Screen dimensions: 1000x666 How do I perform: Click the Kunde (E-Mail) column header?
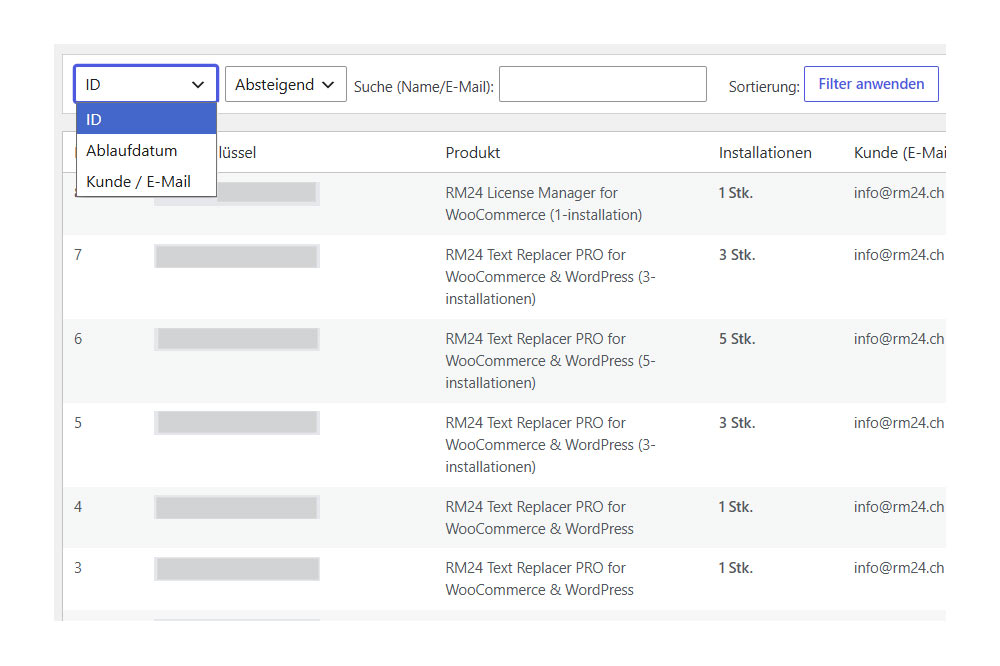click(899, 152)
